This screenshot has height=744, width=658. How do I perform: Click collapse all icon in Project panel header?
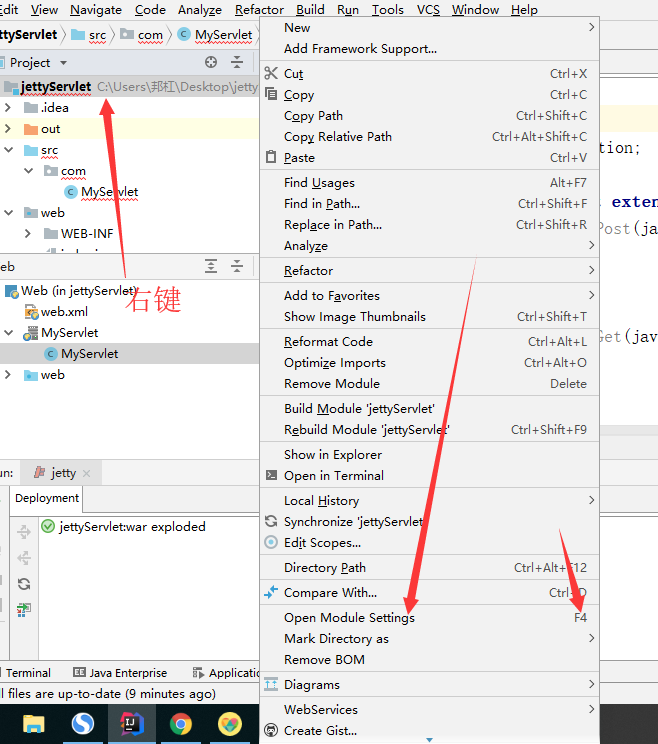pos(237,62)
